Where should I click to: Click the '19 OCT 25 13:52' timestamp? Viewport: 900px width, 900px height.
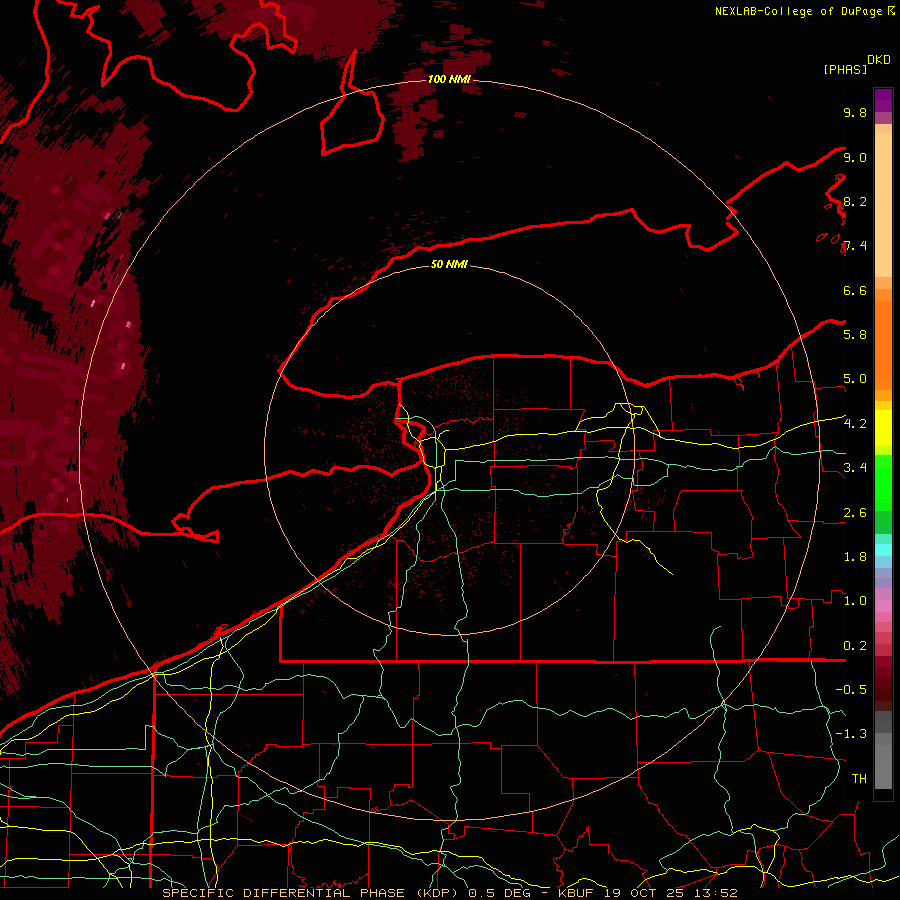click(x=670, y=893)
